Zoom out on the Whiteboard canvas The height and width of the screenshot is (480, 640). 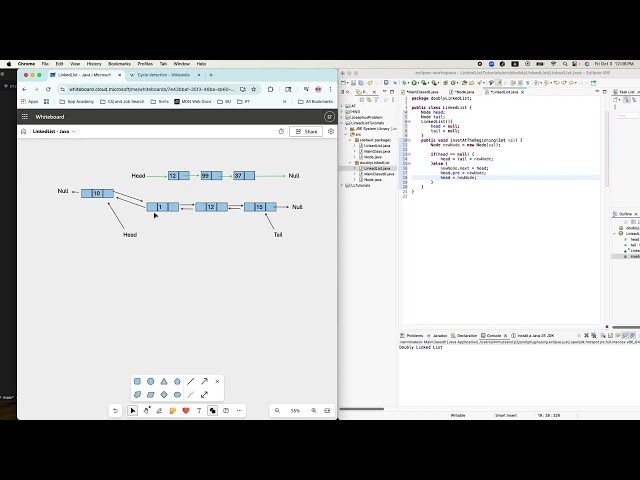pyautogui.click(x=278, y=411)
